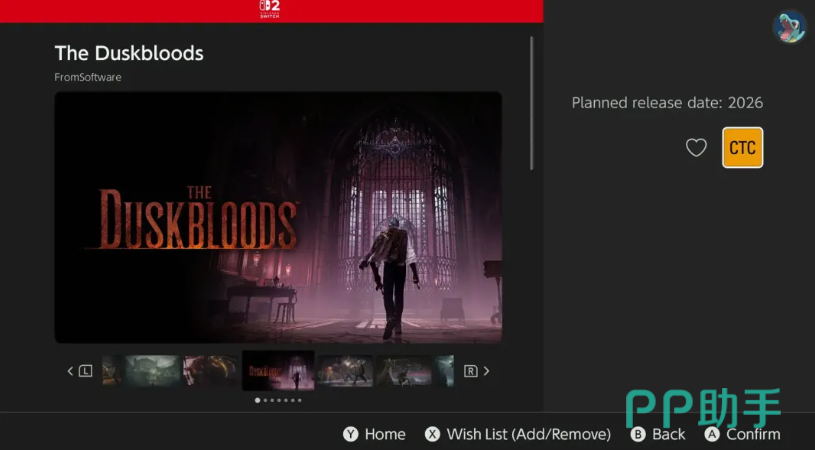Viewport: 815px width, 450px height.
Task: Select the Back label in footer
Action: click(x=668, y=434)
